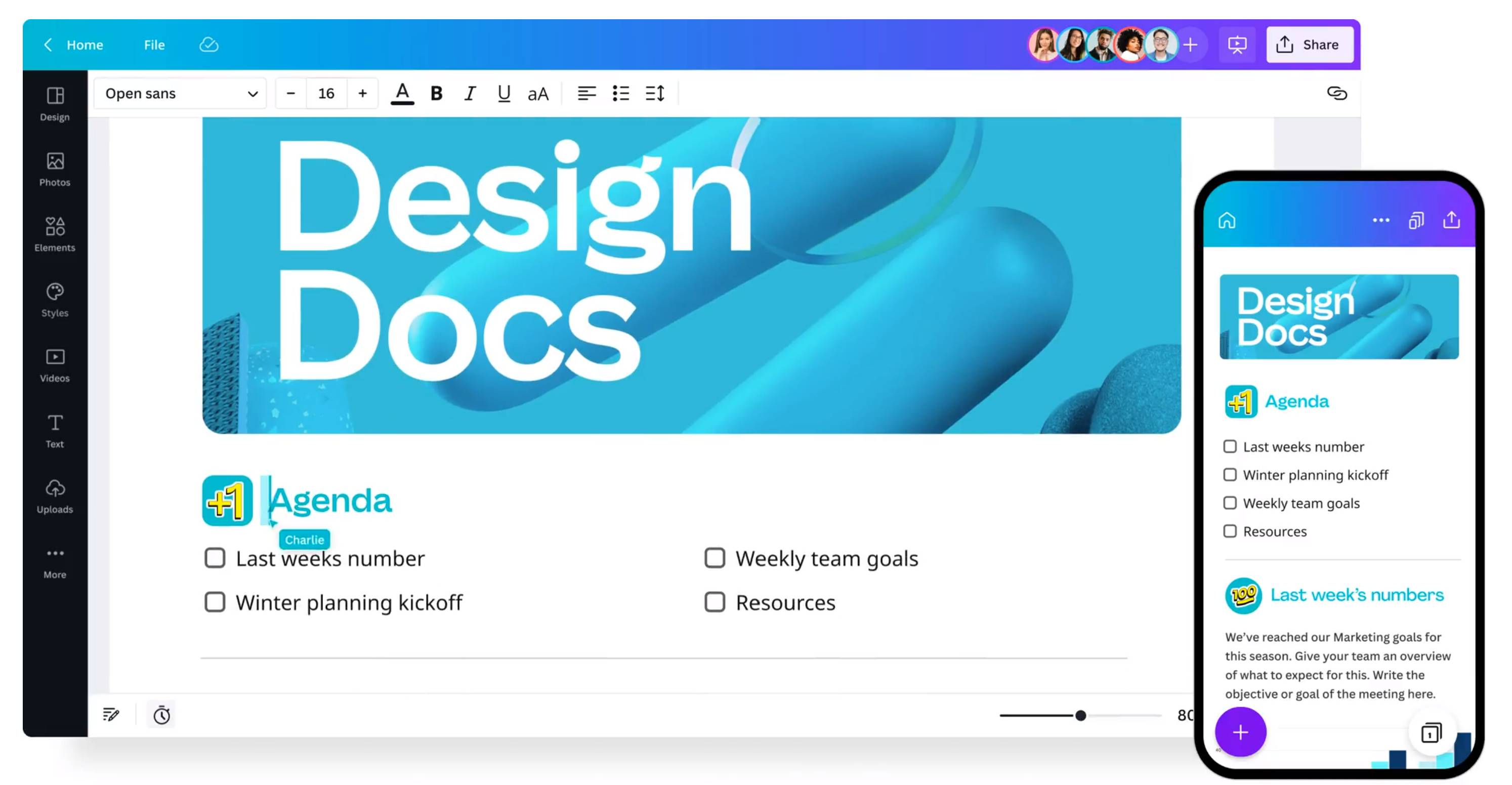The width and height of the screenshot is (1512, 785).
Task: Open the three-dot menu on phone preview
Action: click(x=1380, y=220)
